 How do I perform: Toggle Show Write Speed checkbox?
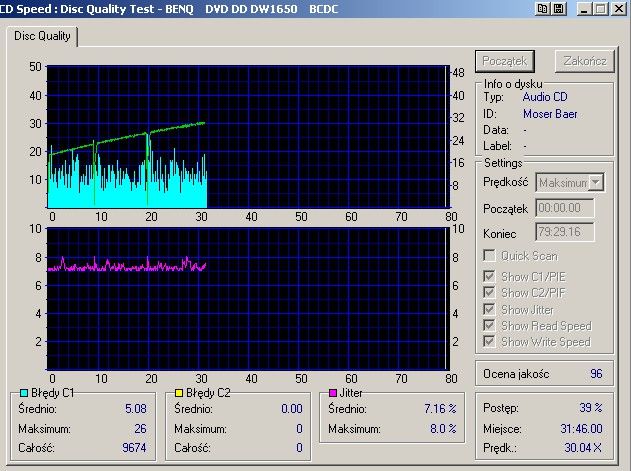coord(489,341)
